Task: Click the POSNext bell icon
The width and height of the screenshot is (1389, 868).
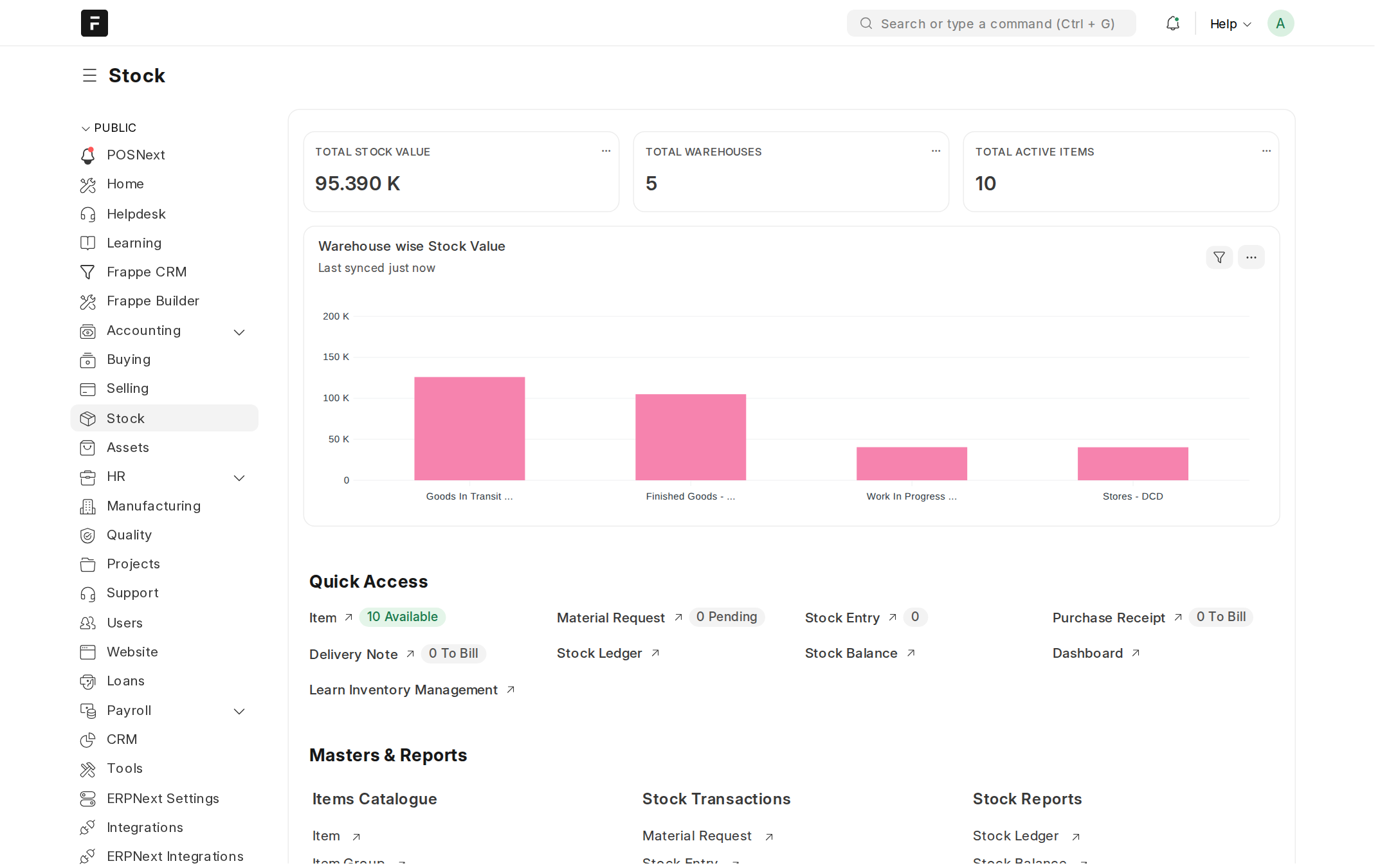Action: tap(88, 155)
